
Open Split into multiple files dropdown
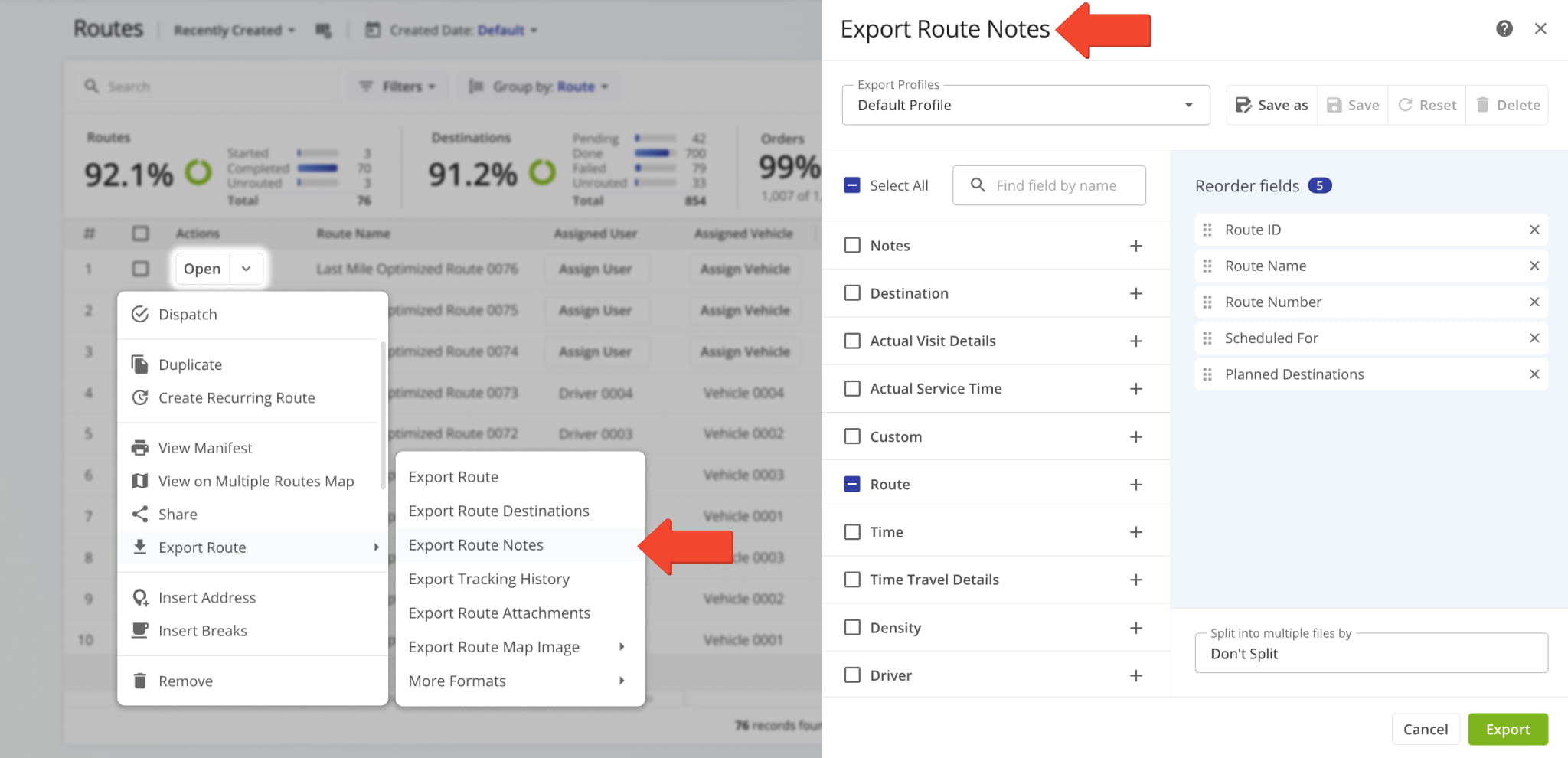1370,653
